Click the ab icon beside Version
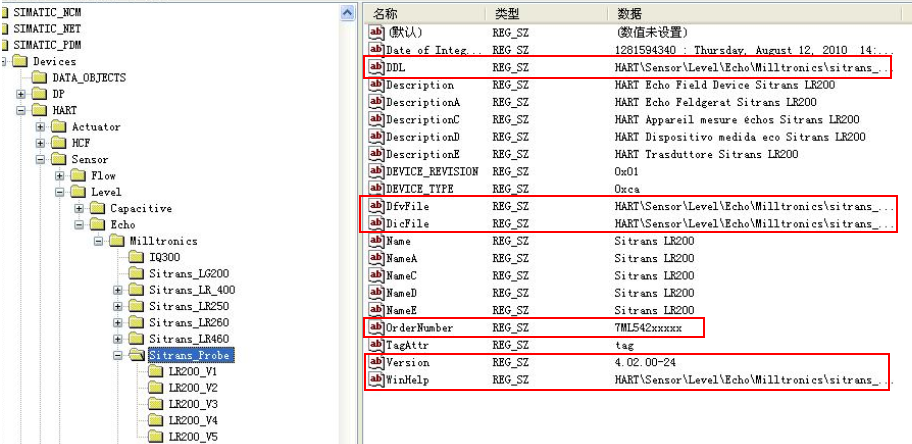 pyautogui.click(x=377, y=363)
